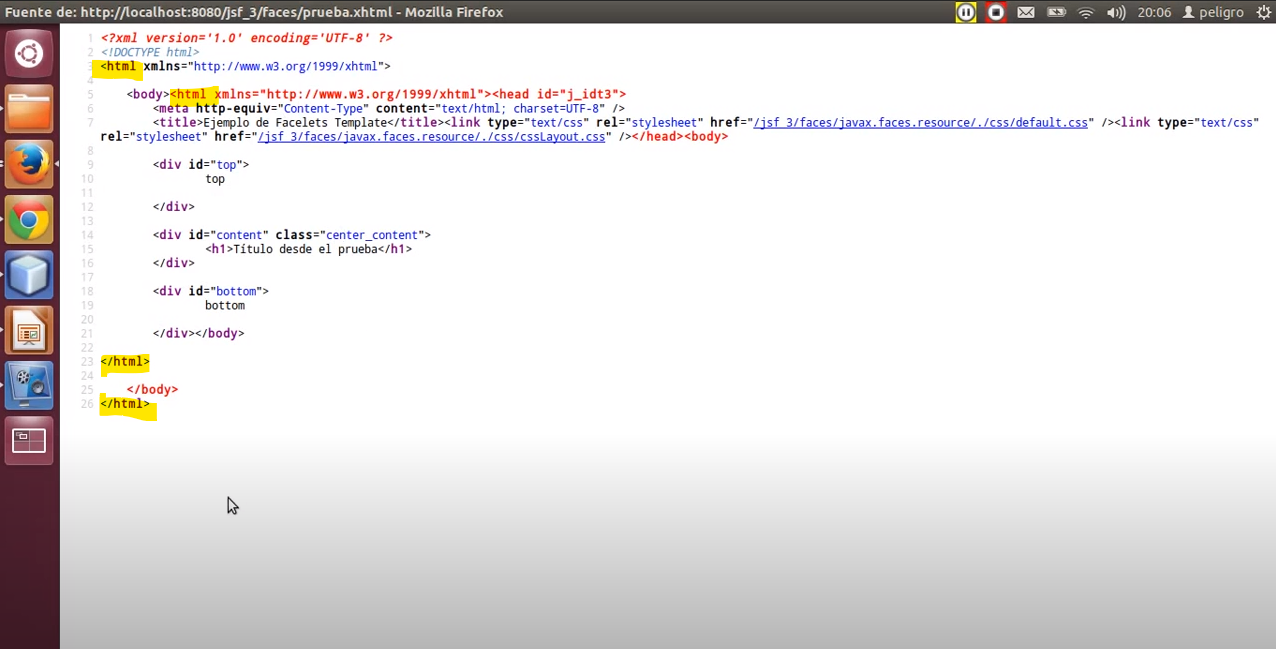Click the plain text top on line 10
The height and width of the screenshot is (649, 1276).
point(215,179)
